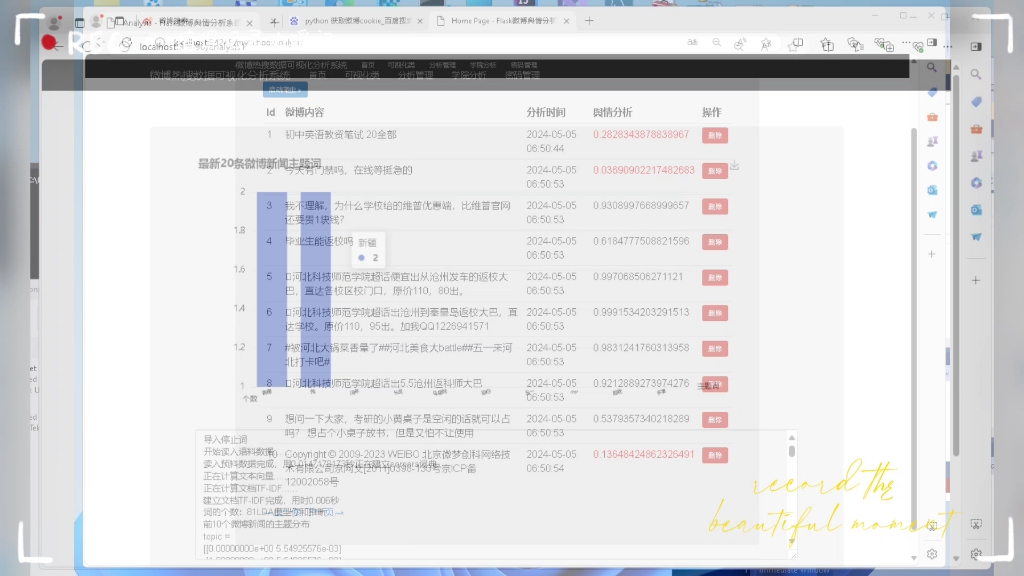This screenshot has width=1024, height=576.
Task: Switch to Home Page - Flask browser tab
Action: [503, 21]
